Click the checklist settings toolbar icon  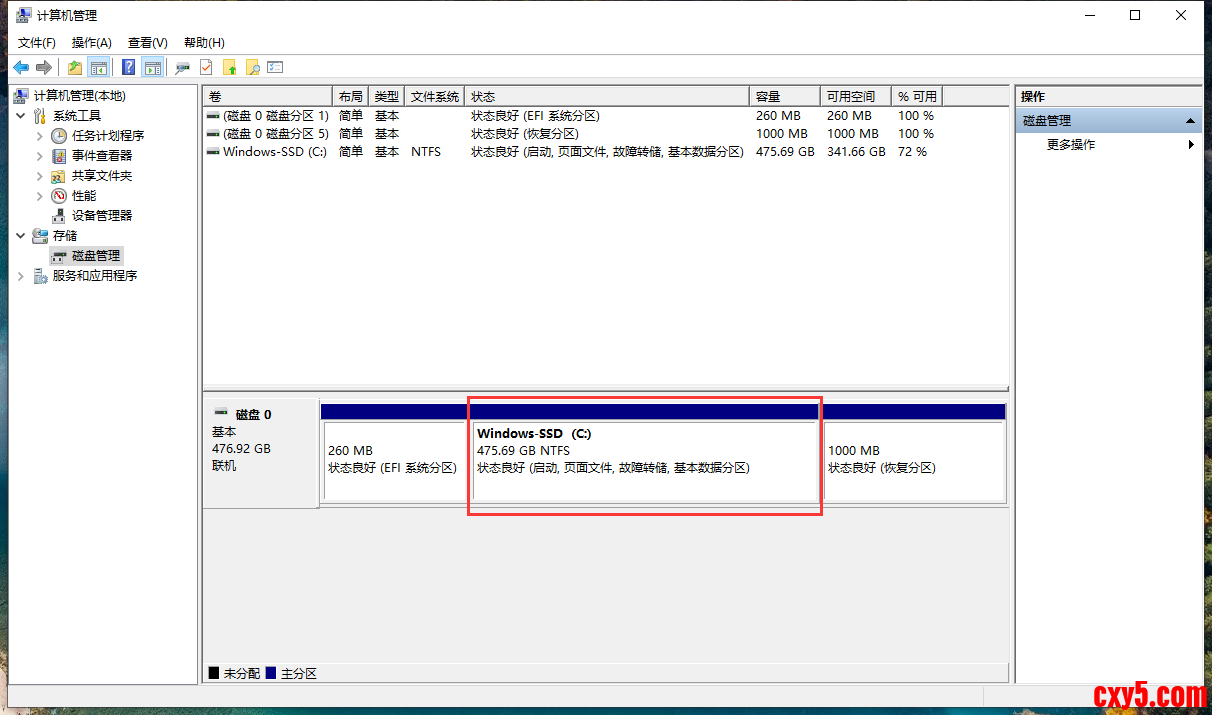pyautogui.click(x=275, y=68)
